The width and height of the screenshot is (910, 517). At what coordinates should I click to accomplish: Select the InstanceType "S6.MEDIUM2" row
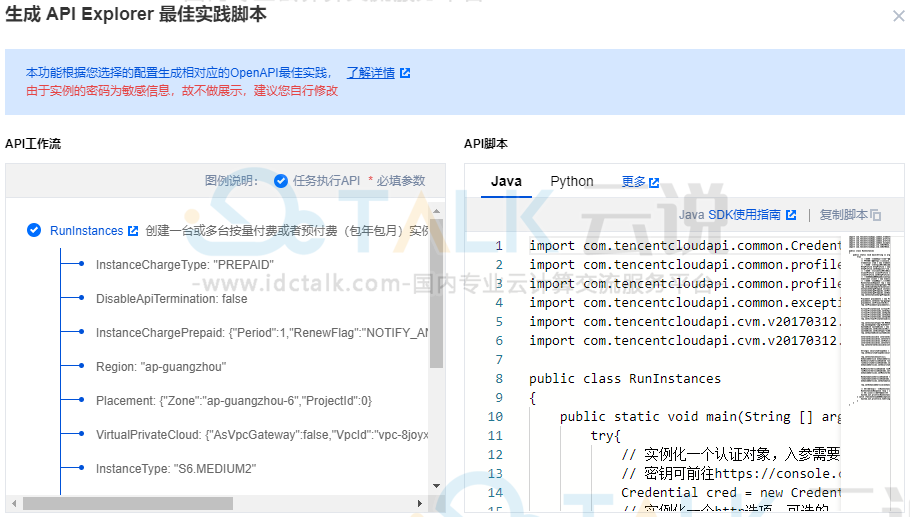(x=176, y=469)
